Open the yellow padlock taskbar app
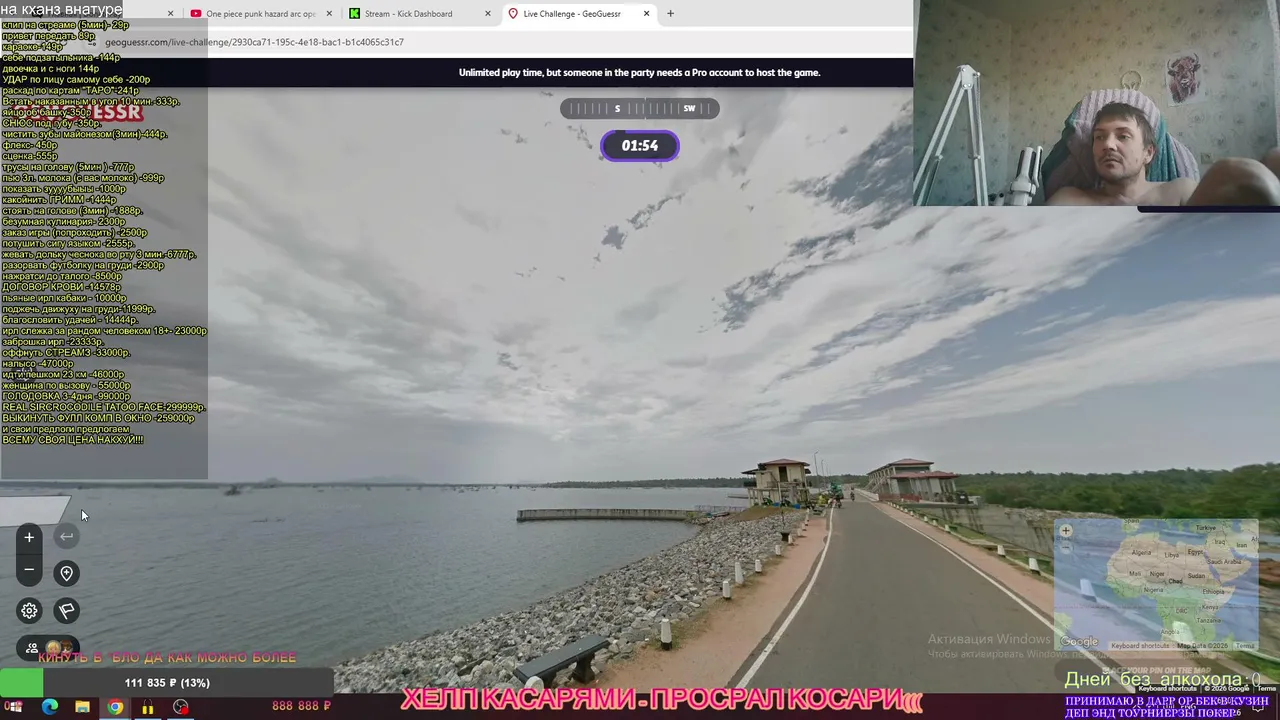The image size is (1280, 720). click(x=148, y=707)
